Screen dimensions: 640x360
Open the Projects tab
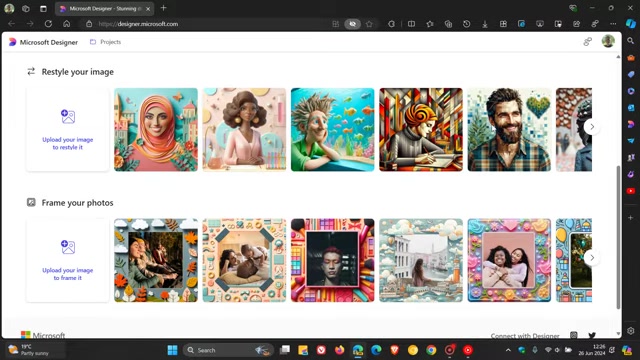coord(105,42)
